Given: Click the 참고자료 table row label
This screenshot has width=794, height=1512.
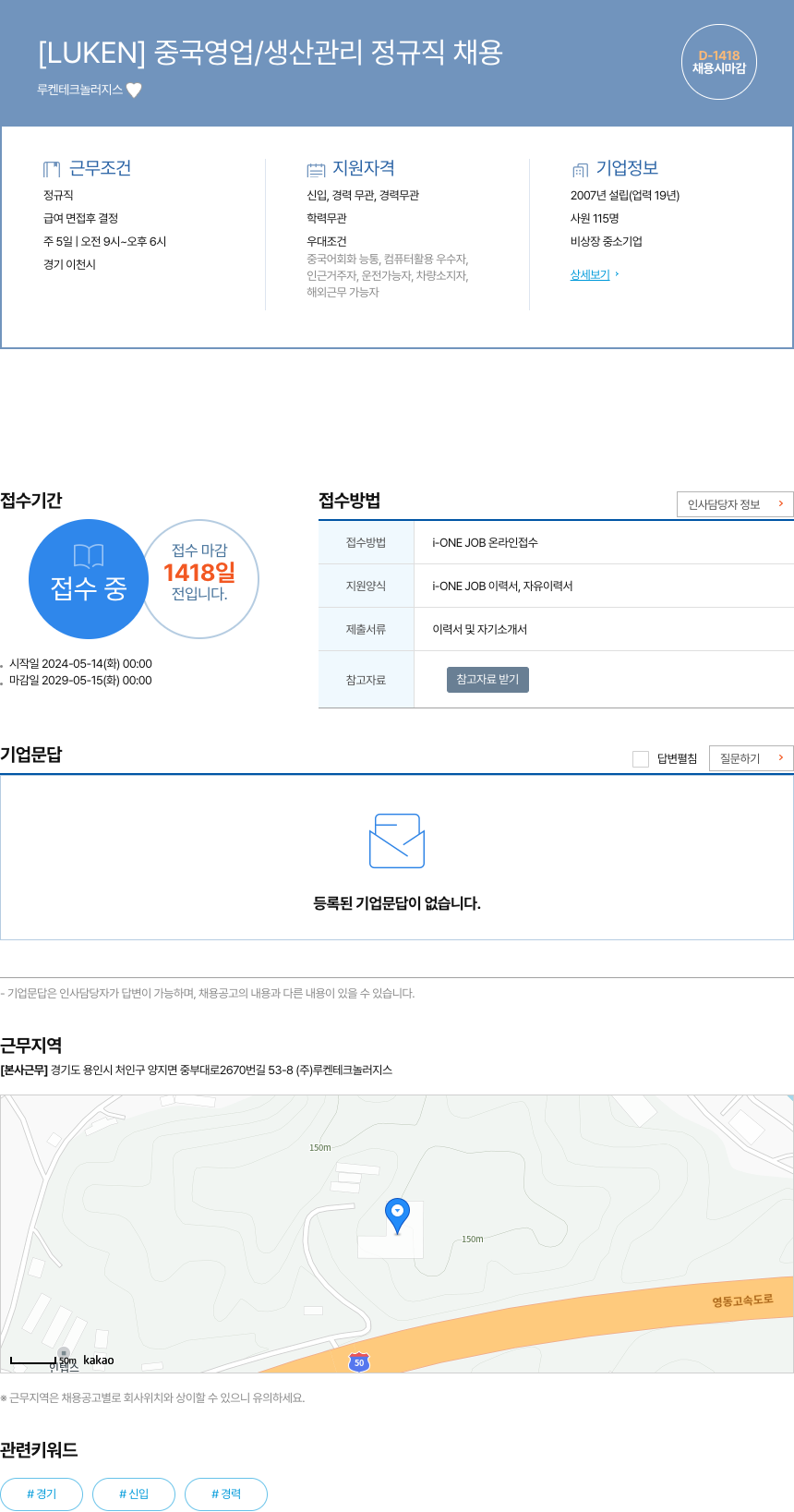Looking at the screenshot, I should click(366, 680).
